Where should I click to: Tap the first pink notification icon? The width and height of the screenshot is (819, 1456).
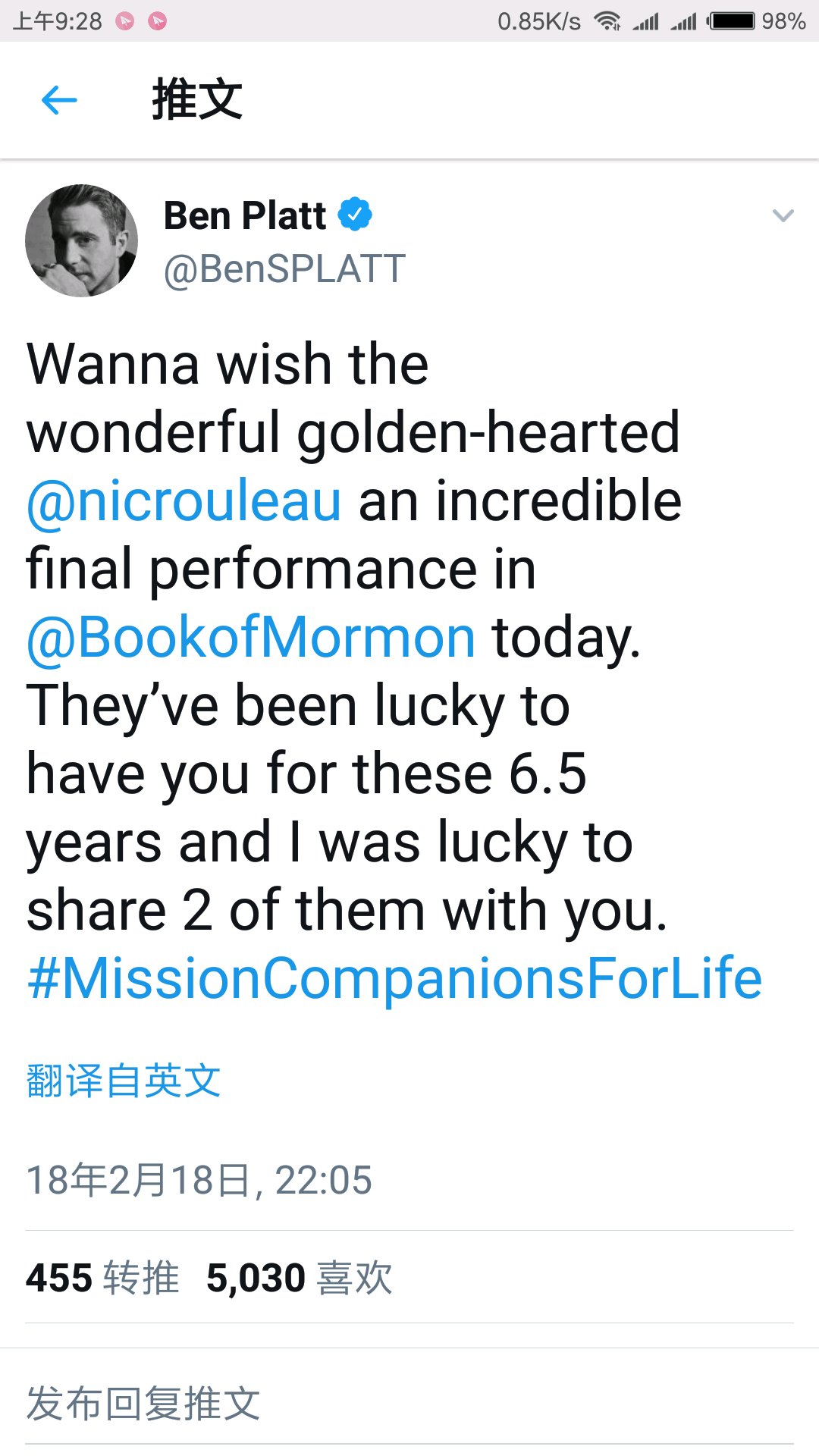[125, 21]
